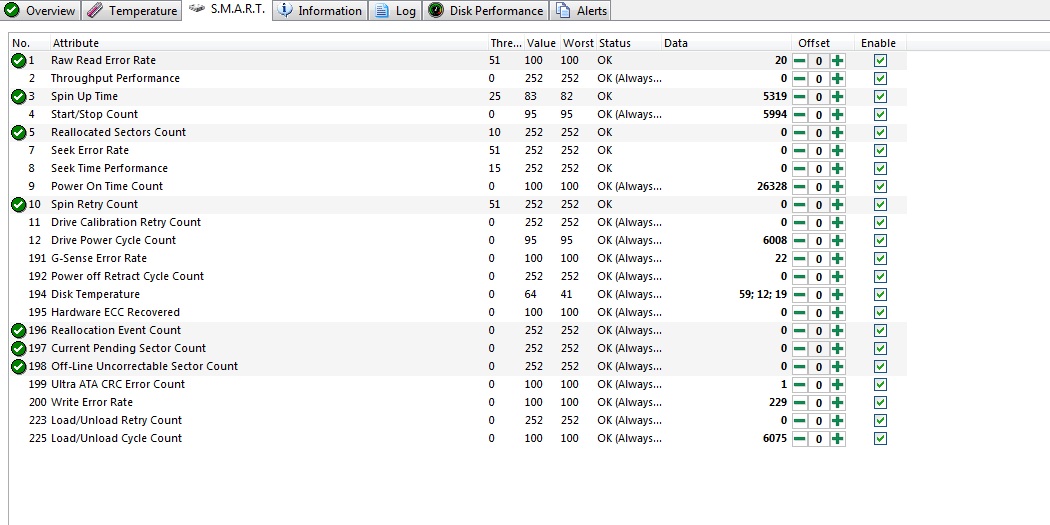Increase offset for Load/Unload Cycle Count
Image resolution: width=1050 pixels, height=525 pixels.
[837, 439]
